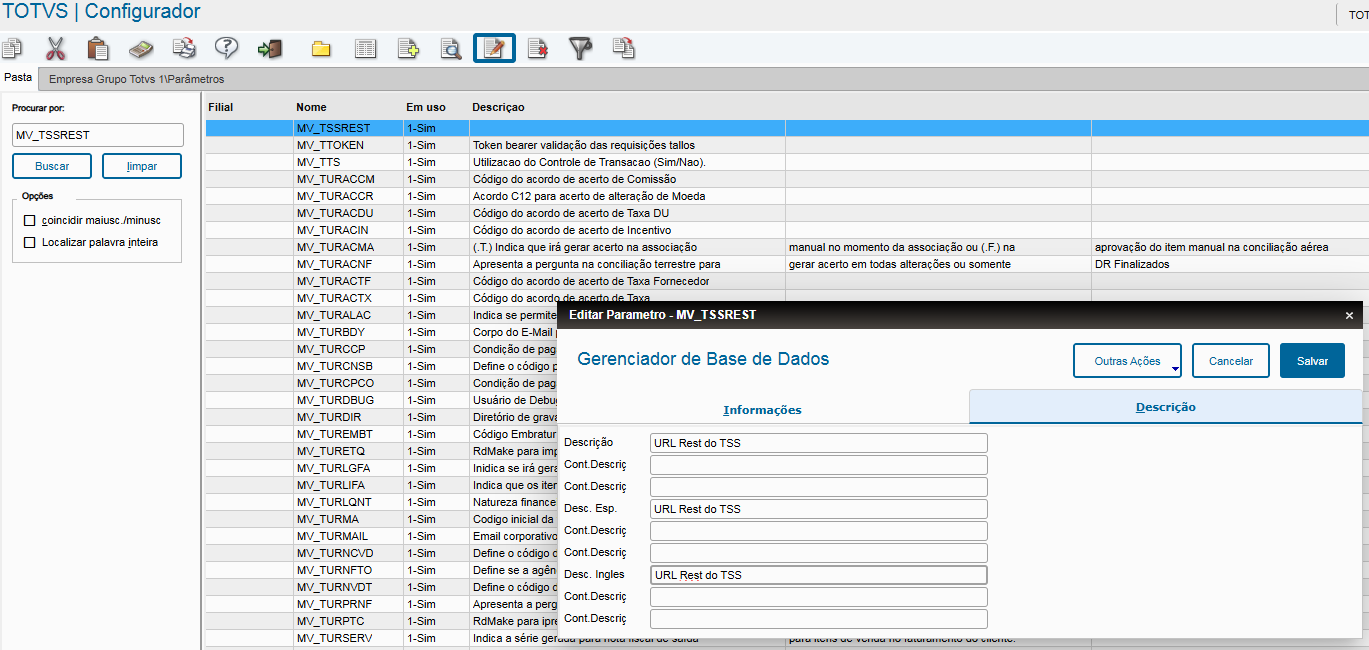Screen dimensions: 1369x650
Task: Select the MV_TURACNF row
Action: 787,264
